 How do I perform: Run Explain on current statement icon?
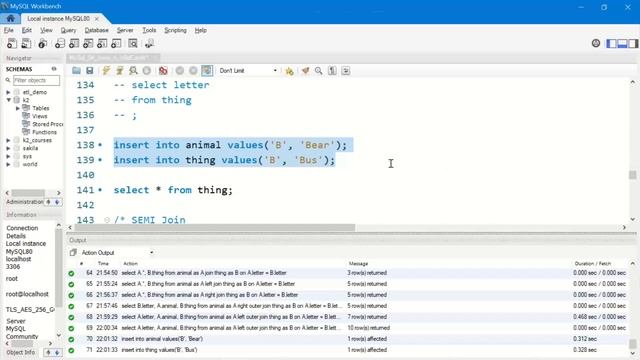133,71
